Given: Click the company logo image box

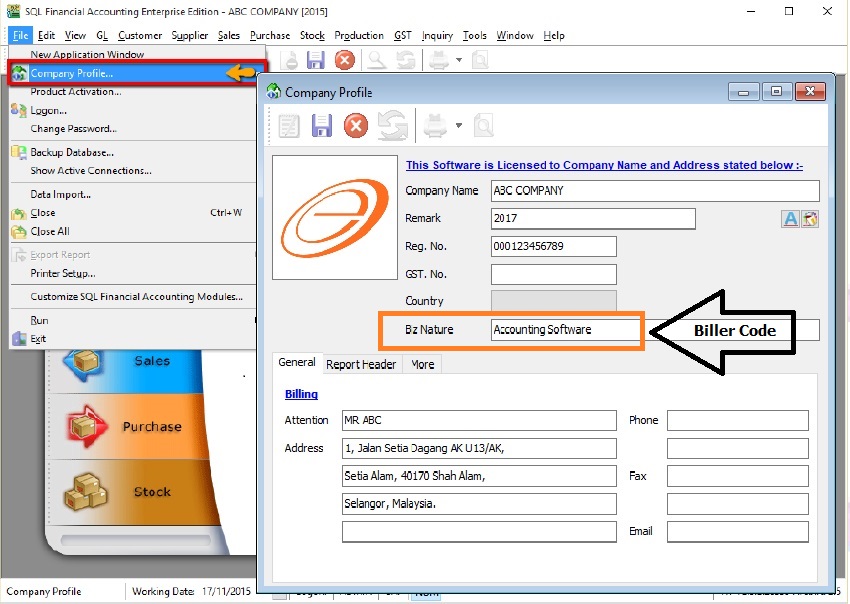Looking at the screenshot, I should coord(335,217).
